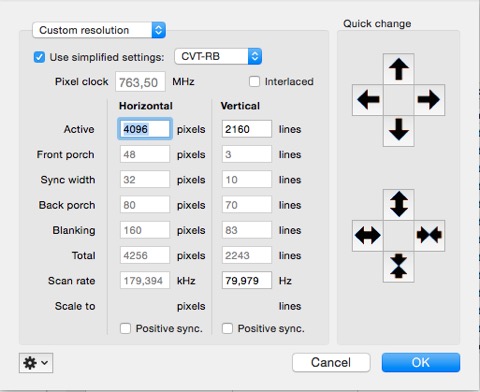Click the MHz unit label
This screenshot has height=392, width=480.
point(183,82)
